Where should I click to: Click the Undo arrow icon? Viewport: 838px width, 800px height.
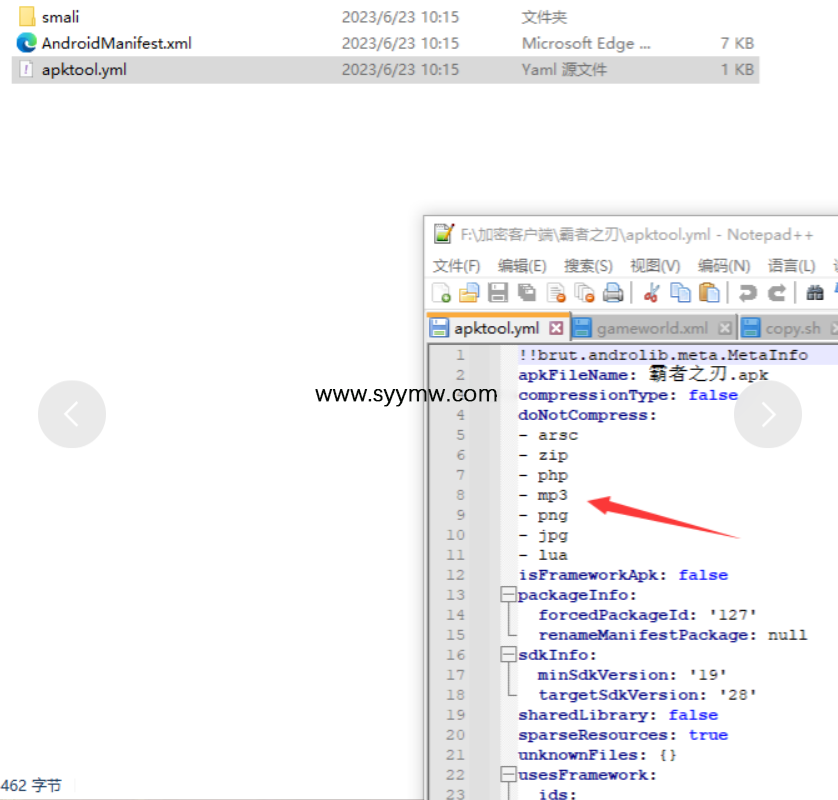(x=747, y=293)
